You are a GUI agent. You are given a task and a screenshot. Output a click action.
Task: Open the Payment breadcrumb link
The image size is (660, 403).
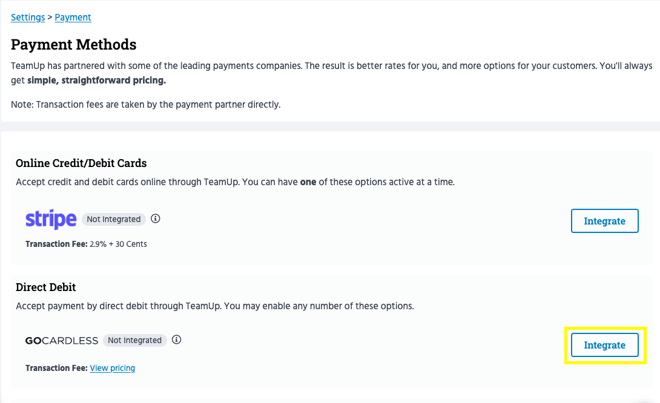coord(73,17)
